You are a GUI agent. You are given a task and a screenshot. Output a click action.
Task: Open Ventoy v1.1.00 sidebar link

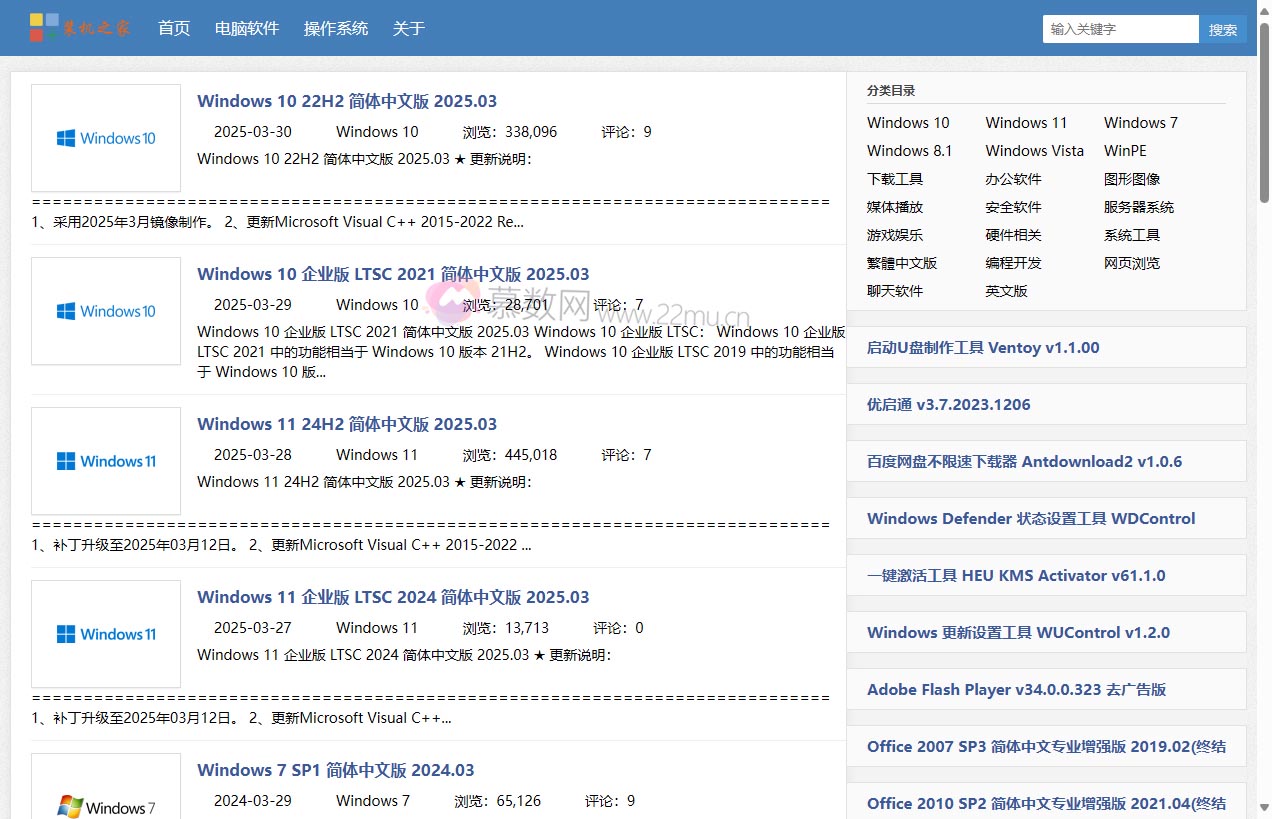pyautogui.click(x=983, y=348)
